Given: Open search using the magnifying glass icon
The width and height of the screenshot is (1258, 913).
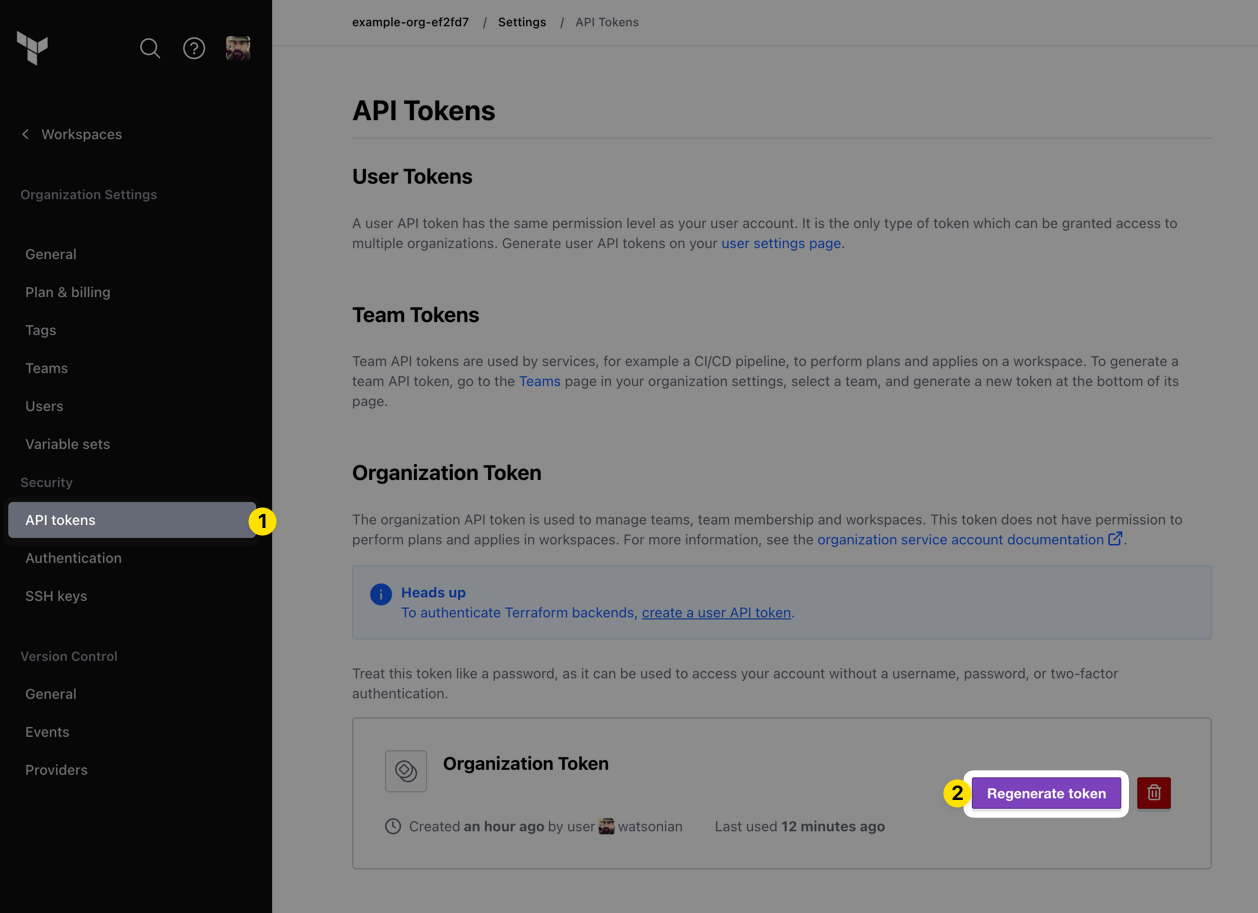Looking at the screenshot, I should [x=150, y=47].
